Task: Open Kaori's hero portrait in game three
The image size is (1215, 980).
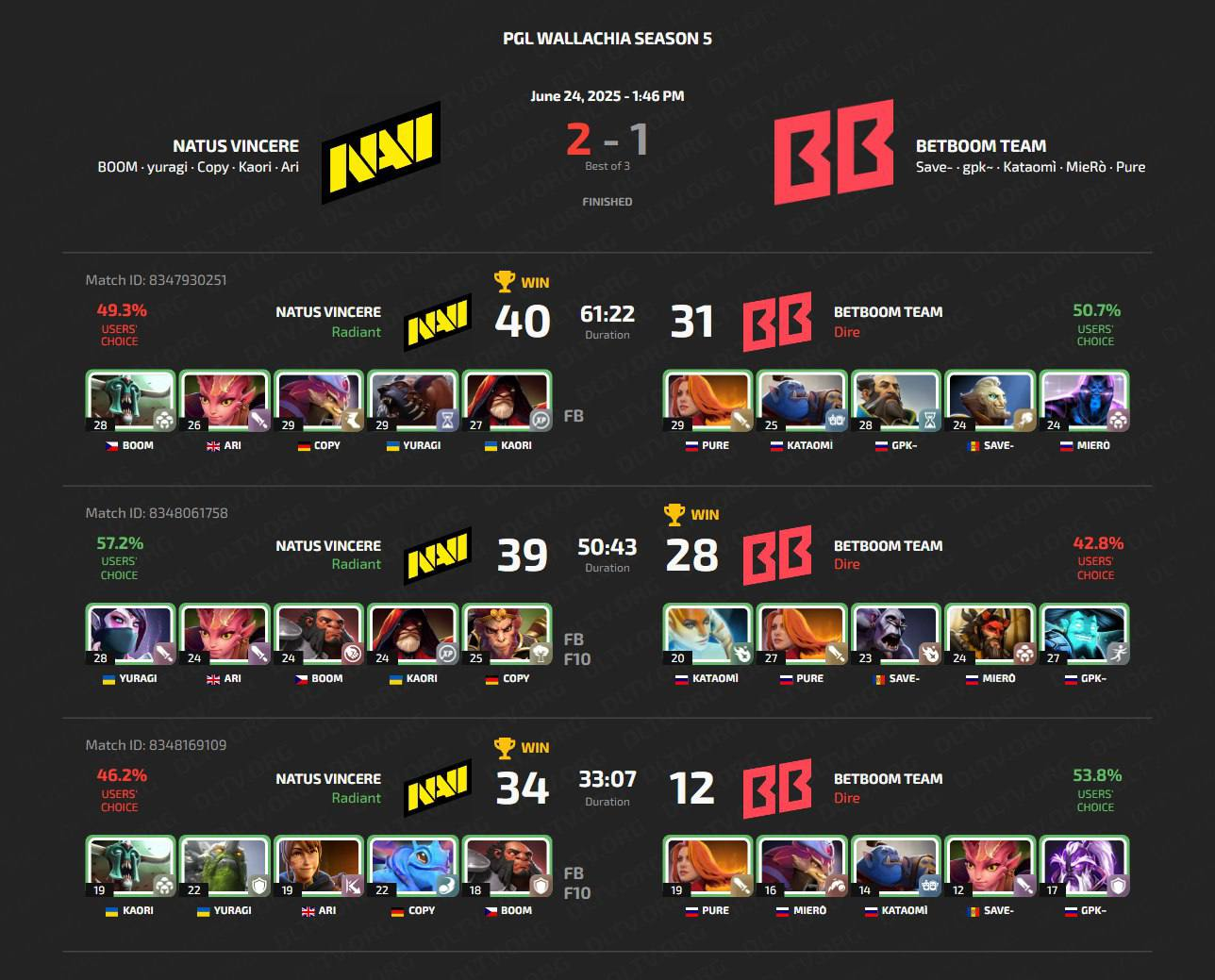Action: click(131, 867)
